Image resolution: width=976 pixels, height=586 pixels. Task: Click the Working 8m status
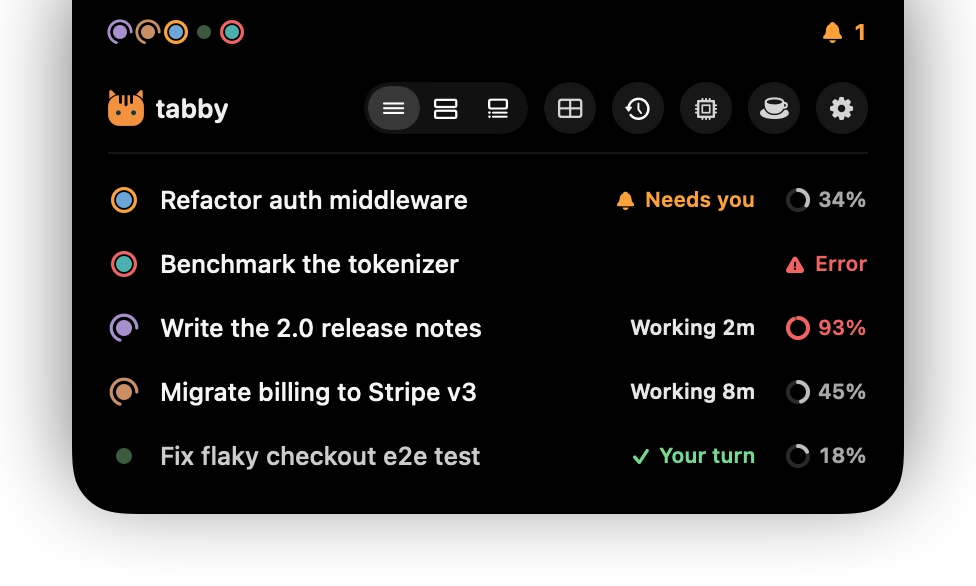click(x=692, y=392)
